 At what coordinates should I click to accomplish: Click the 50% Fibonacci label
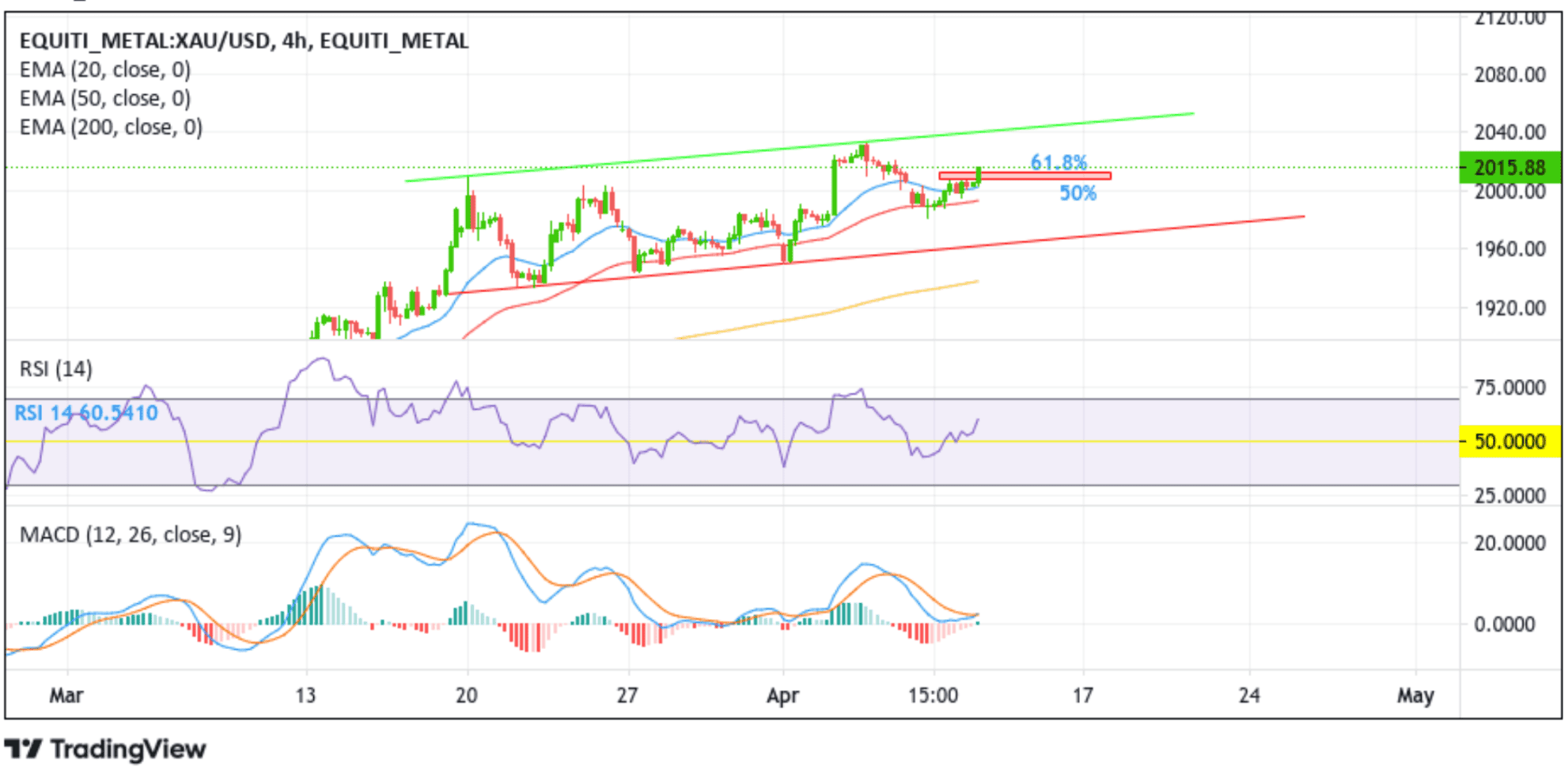(1078, 193)
